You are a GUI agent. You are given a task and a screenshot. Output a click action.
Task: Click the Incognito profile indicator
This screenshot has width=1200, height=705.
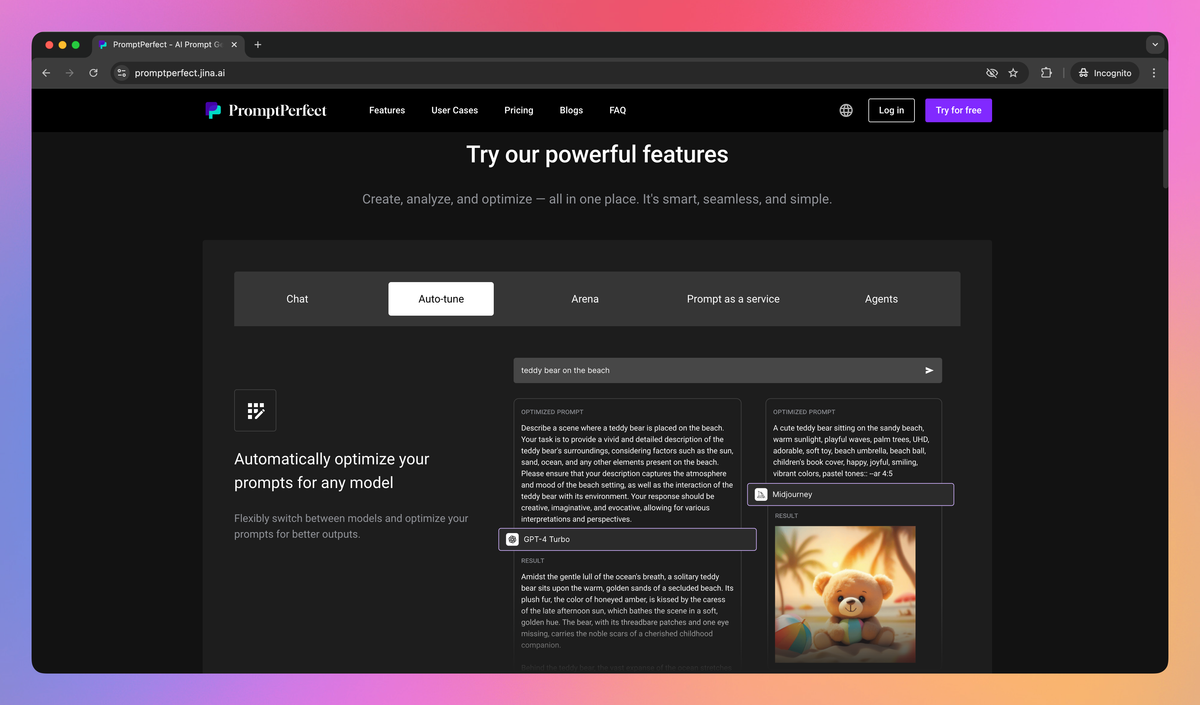[x=1105, y=73]
